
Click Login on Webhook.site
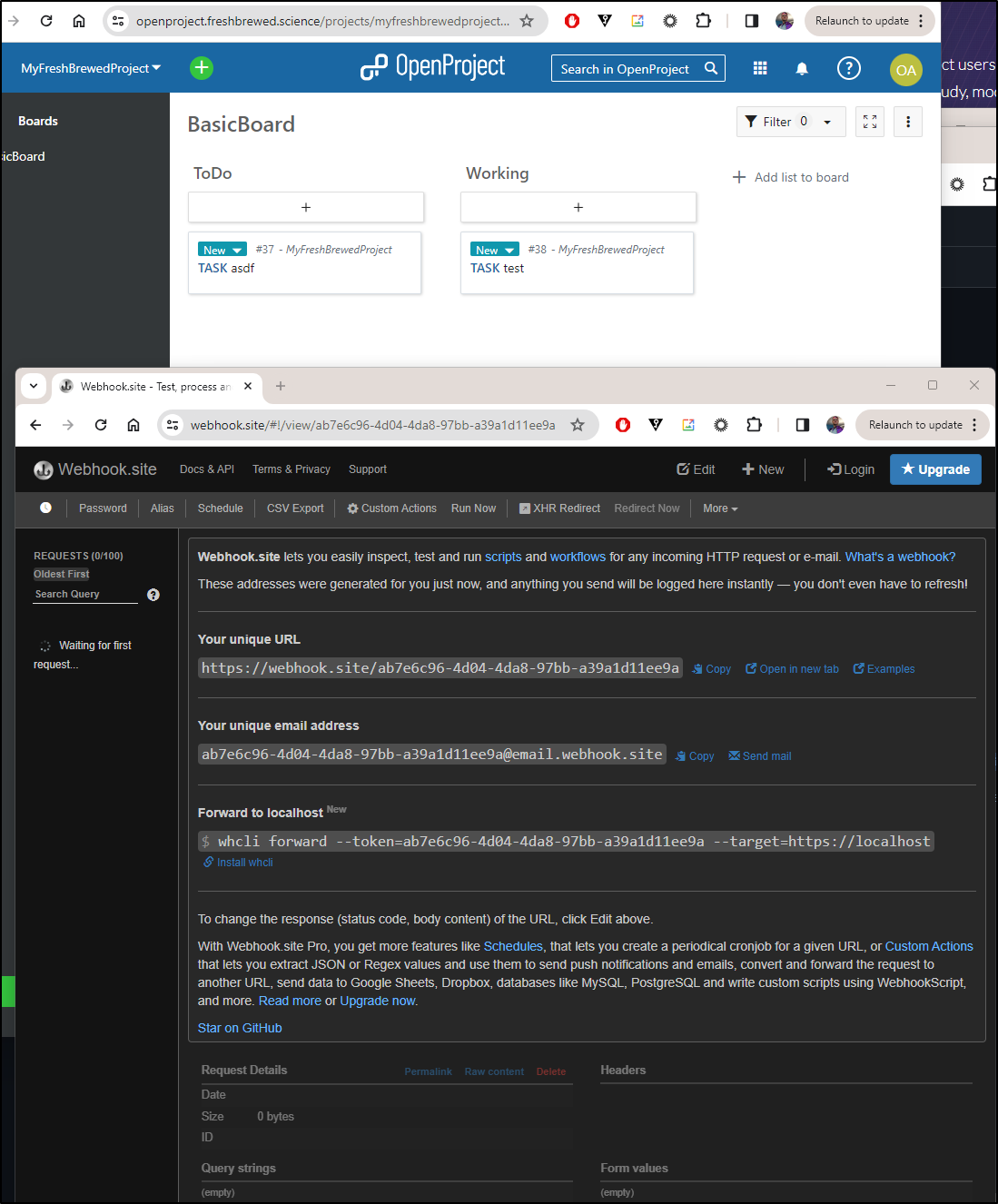(851, 469)
